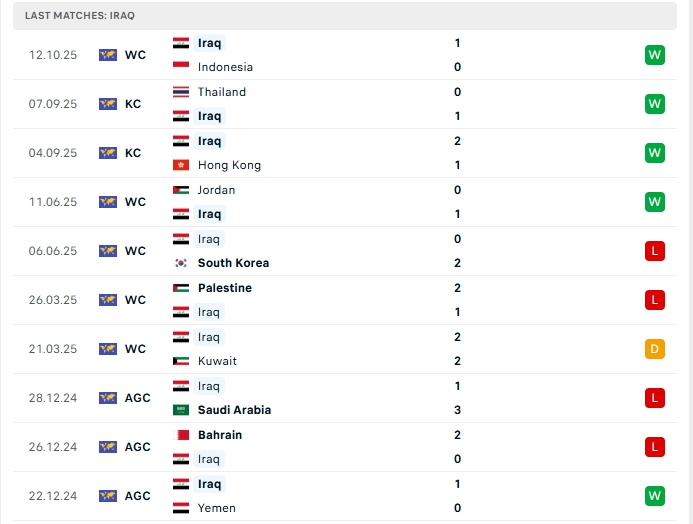Click the Kuwait flag icon
Screen dimensions: 693x524
[x=181, y=361]
